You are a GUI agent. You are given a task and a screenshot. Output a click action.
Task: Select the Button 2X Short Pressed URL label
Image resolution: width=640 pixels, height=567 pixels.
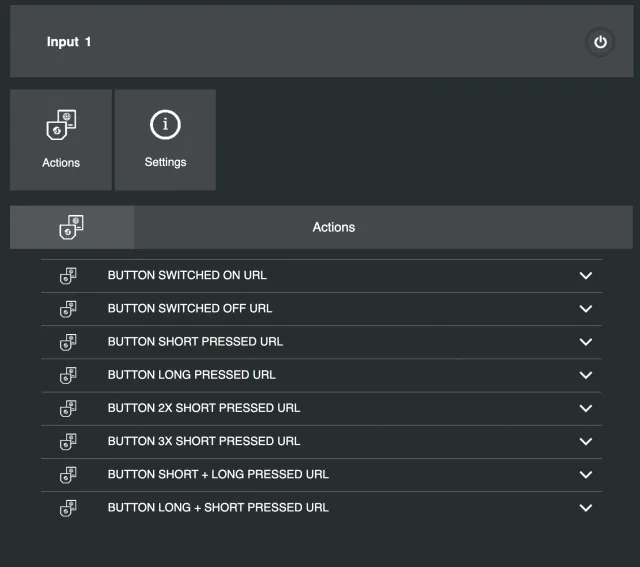[204, 408]
